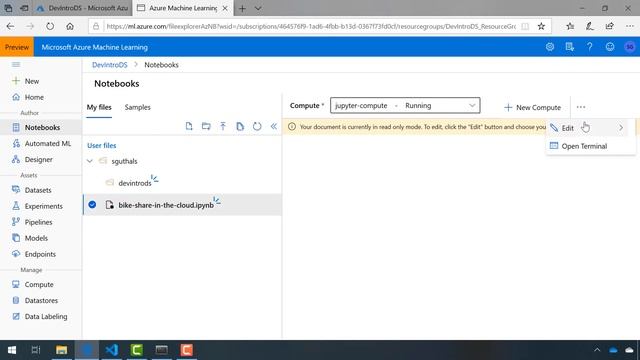Click the browser back button
Image resolution: width=640 pixels, height=360 pixels.
[x=10, y=26]
